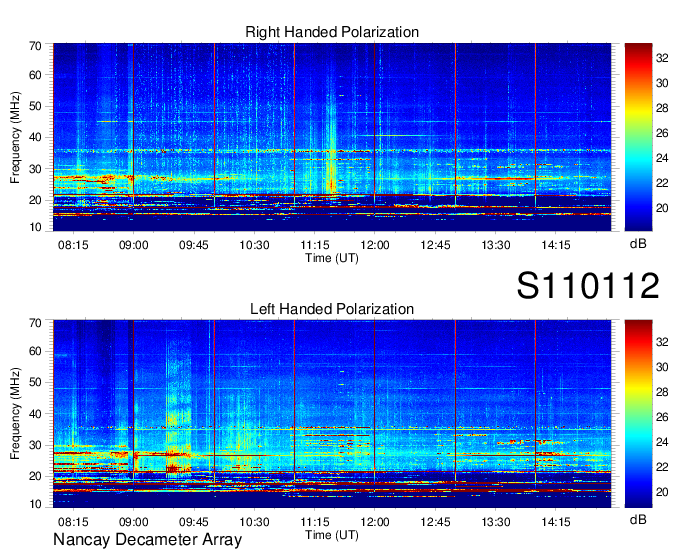Viewport: 680px width, 552px height.
Task: Click the "24" value on lower color bar
Action: pyautogui.click(x=662, y=442)
